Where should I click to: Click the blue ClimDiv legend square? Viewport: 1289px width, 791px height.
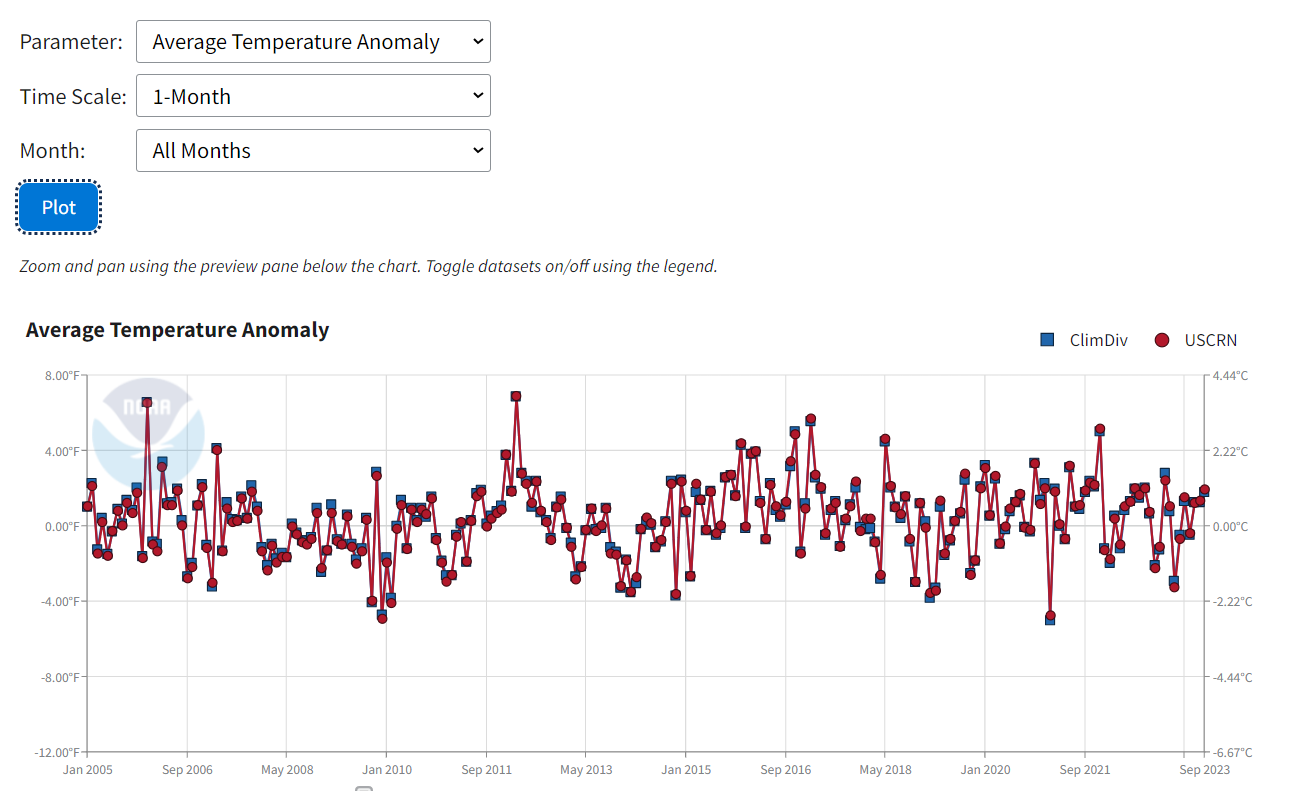tap(1047, 340)
